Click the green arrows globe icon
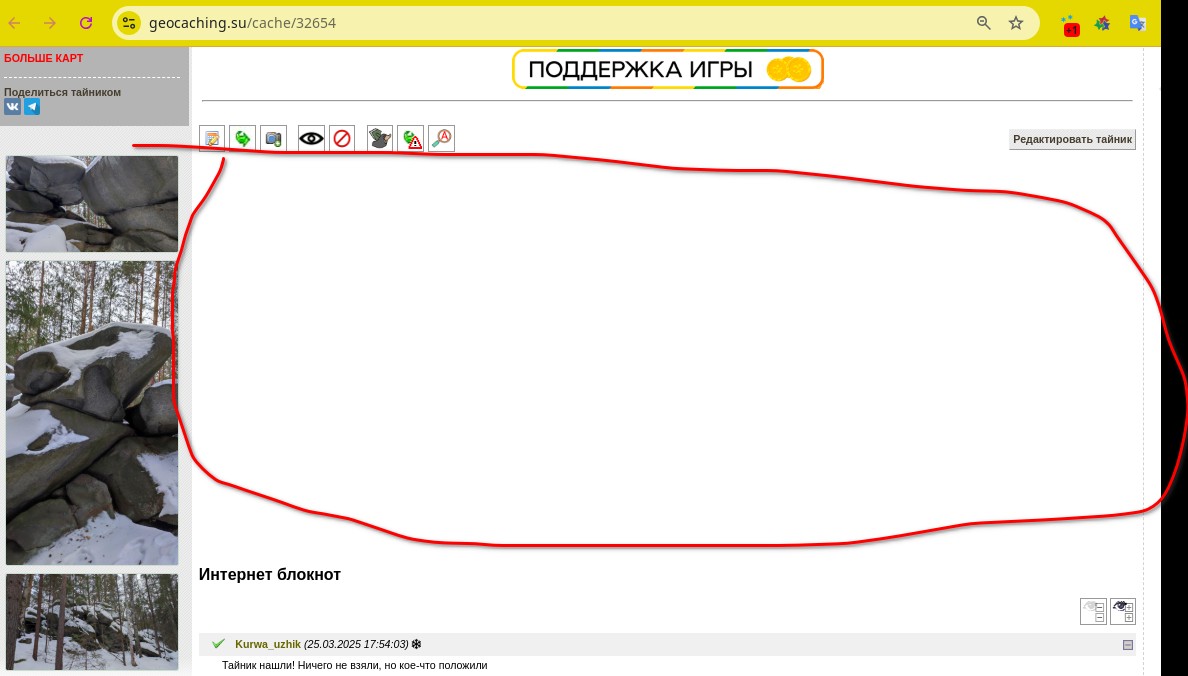1188x676 pixels. tap(243, 138)
